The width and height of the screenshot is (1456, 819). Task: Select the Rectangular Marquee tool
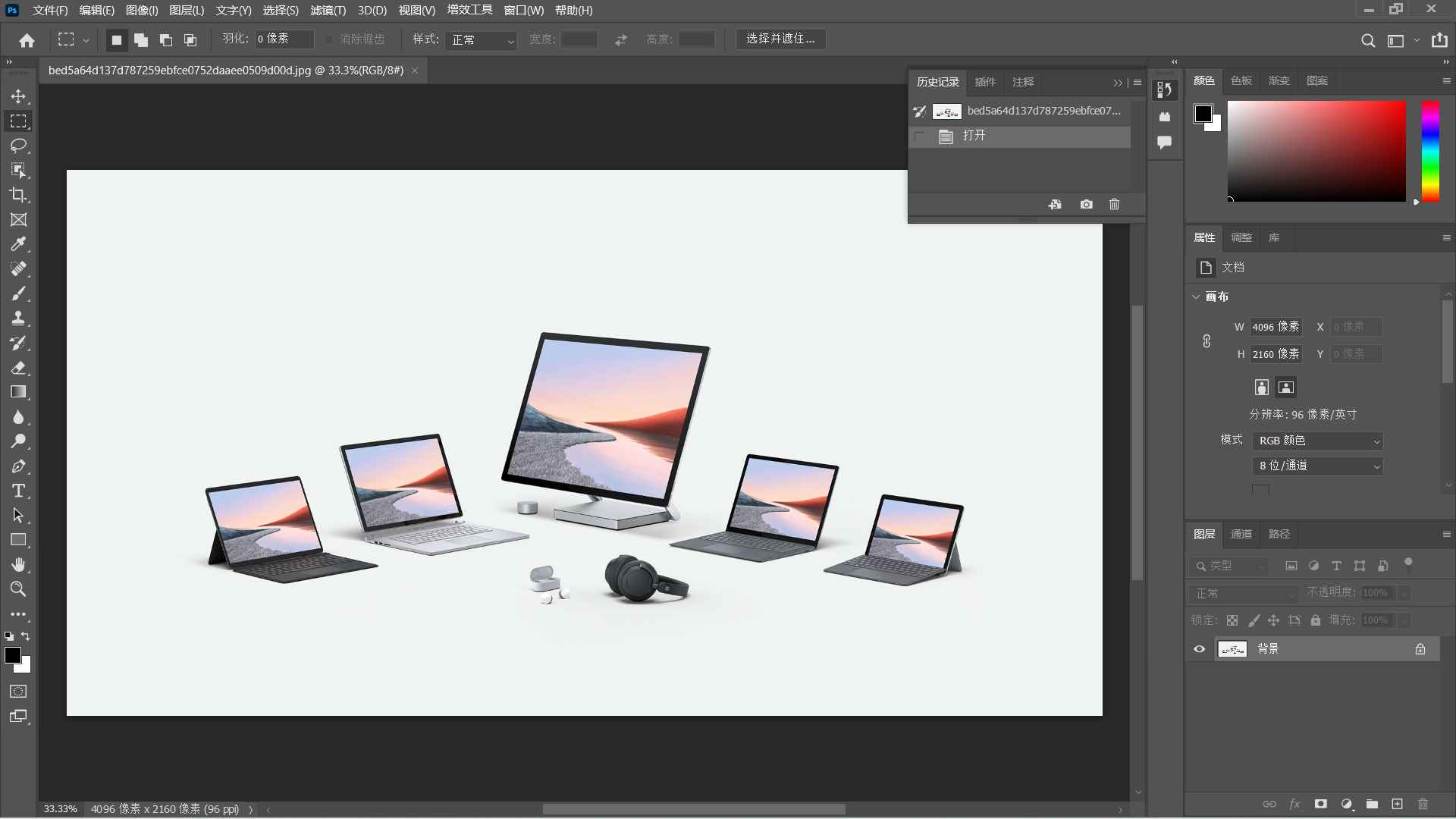coord(18,121)
